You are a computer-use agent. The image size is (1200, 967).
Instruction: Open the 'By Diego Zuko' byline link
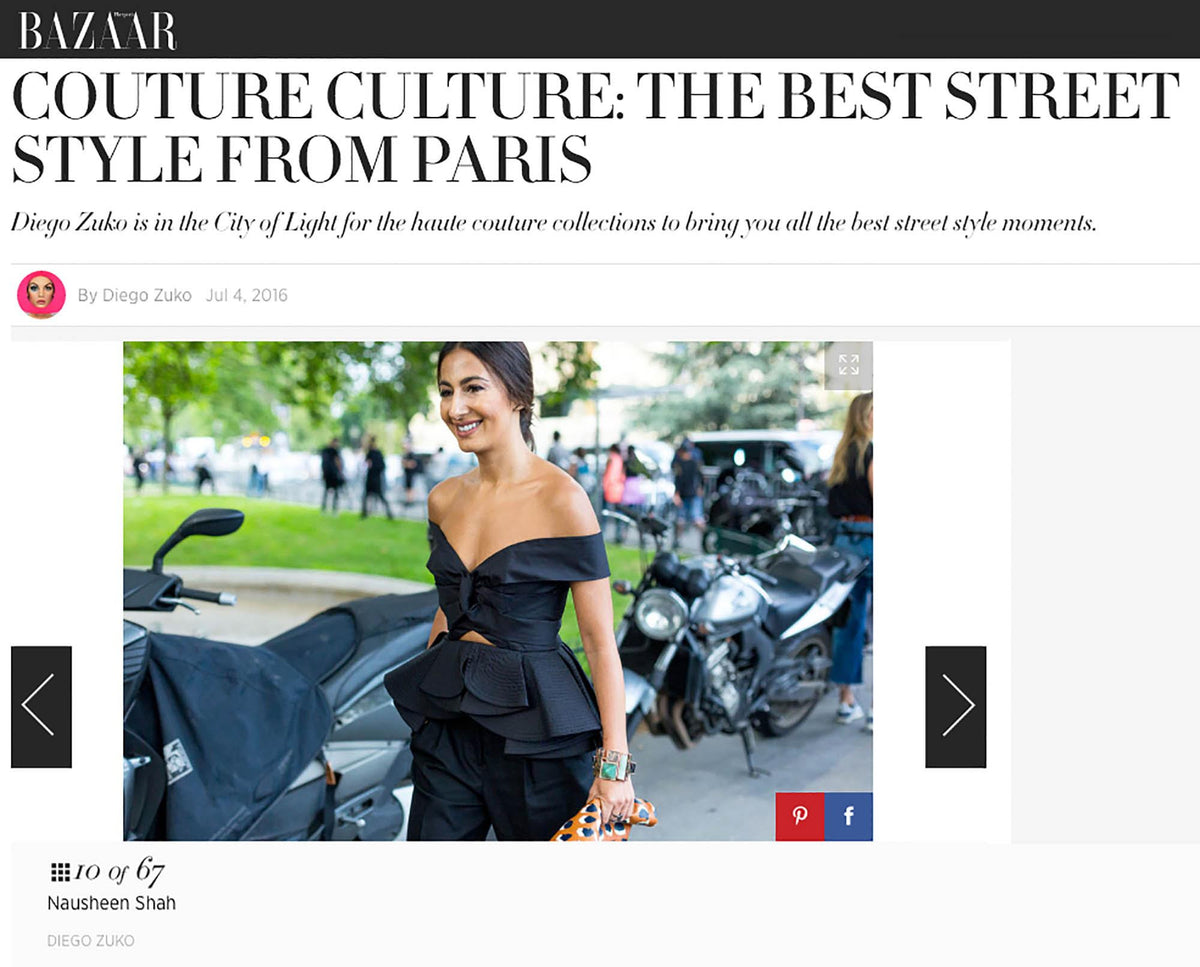[135, 295]
